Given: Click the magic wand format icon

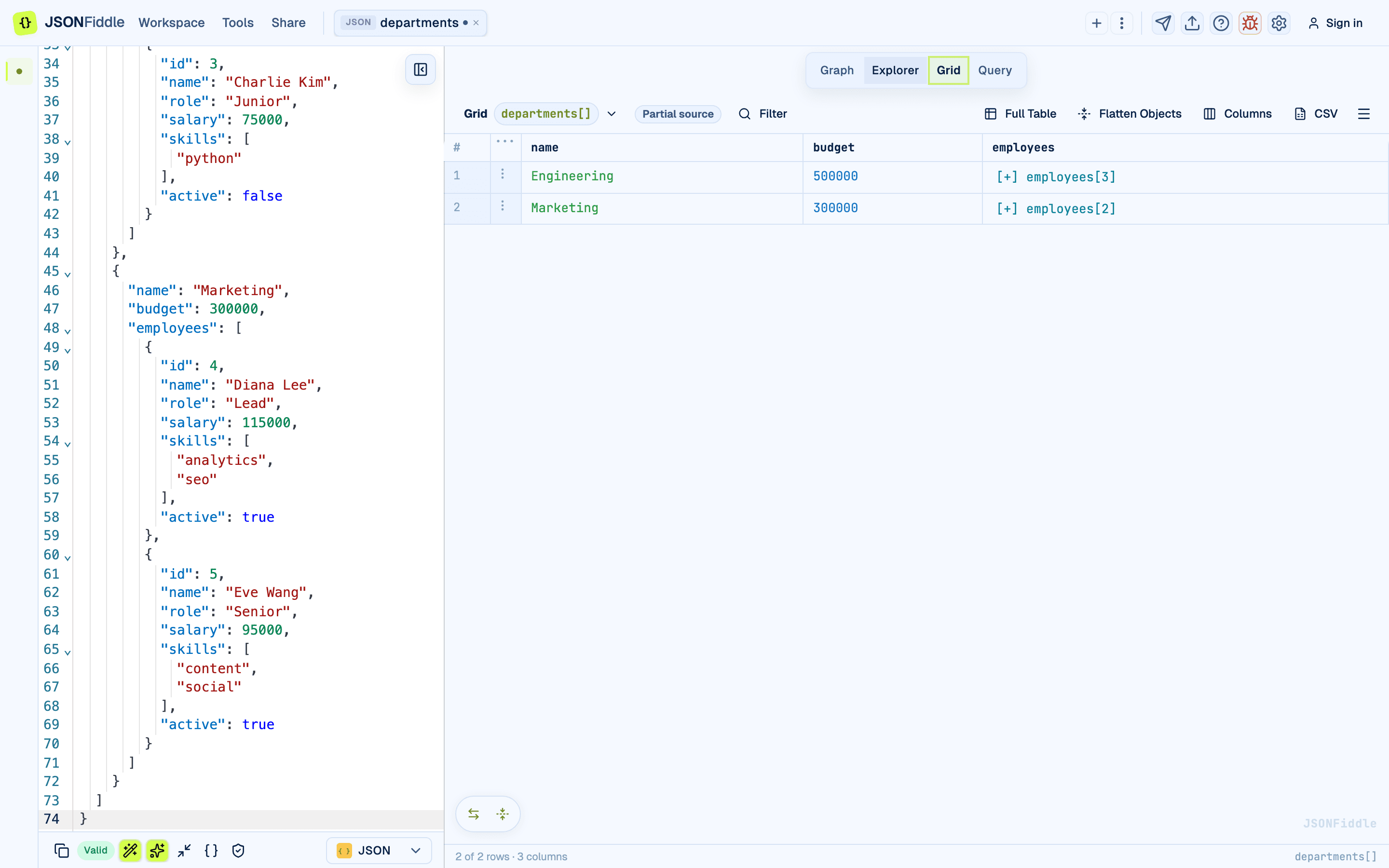Looking at the screenshot, I should pos(130,850).
